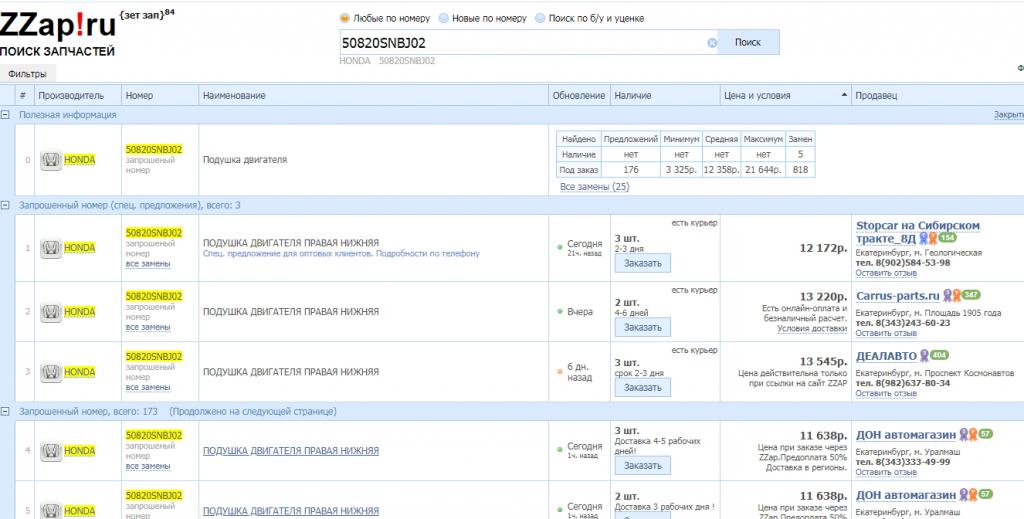Open the 'Все замены (25)' link
The image size is (1024, 519).
(594, 187)
